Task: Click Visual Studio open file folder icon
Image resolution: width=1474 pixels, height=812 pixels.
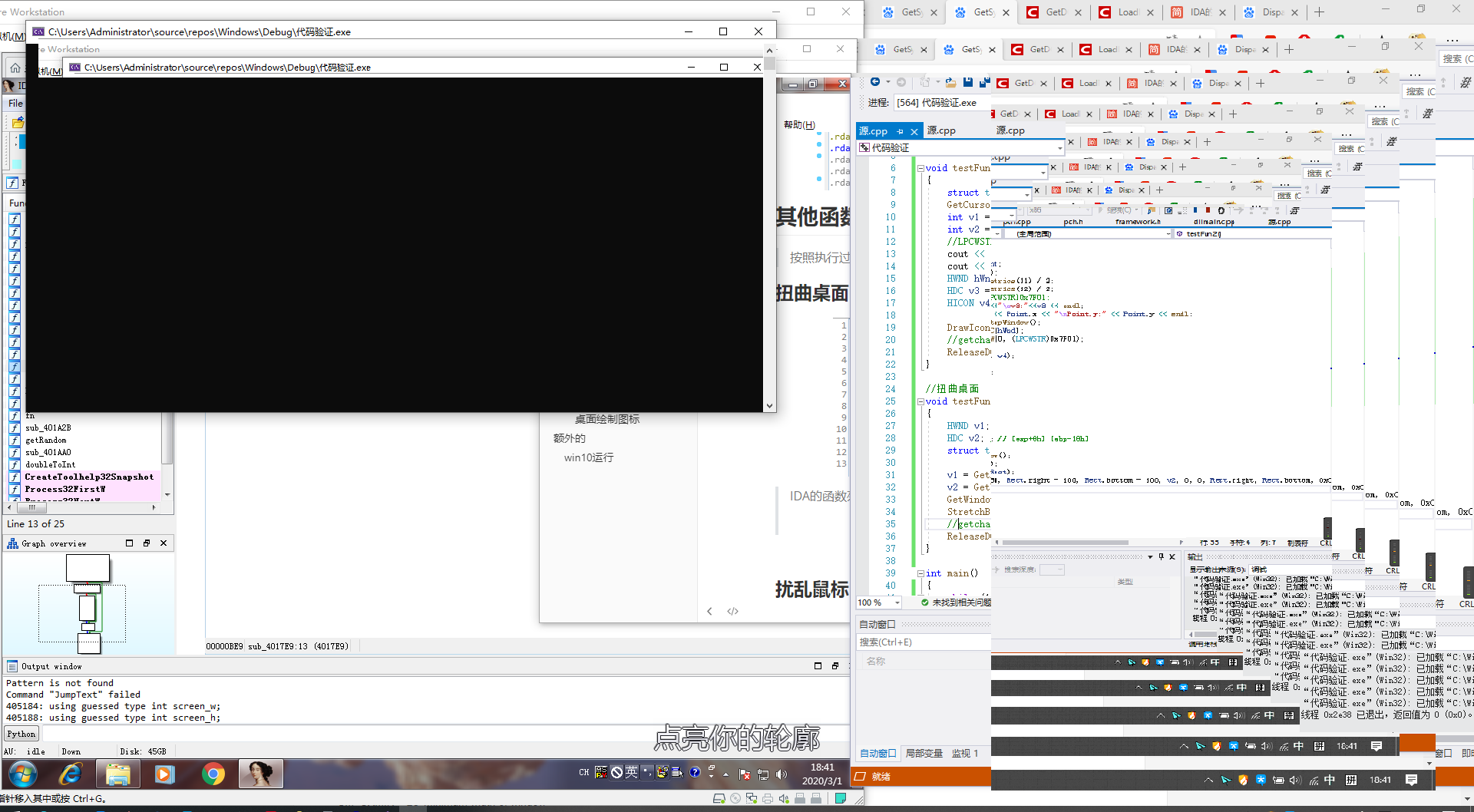Action: click(950, 82)
